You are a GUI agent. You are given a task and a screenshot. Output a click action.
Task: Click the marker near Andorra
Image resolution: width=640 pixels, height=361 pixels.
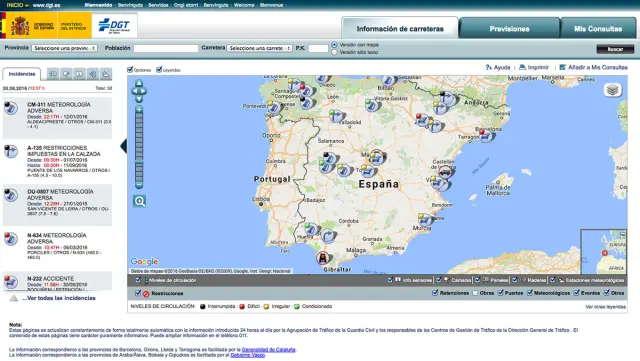(449, 98)
